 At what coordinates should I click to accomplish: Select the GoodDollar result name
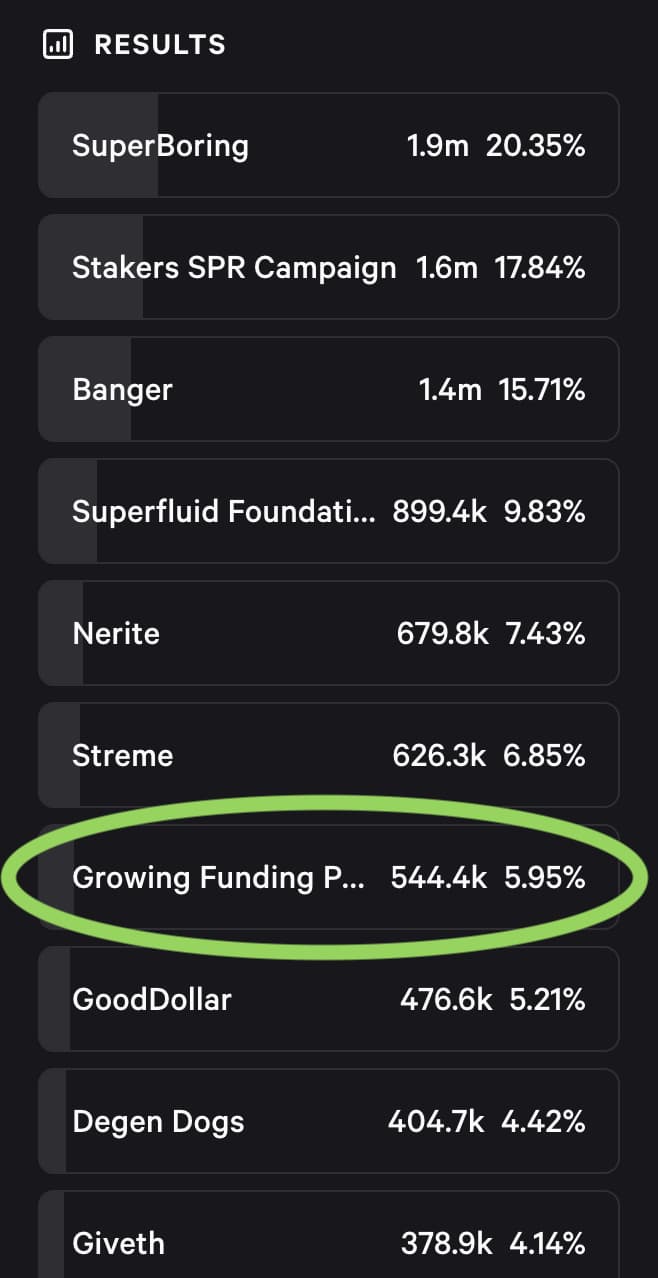coord(152,1000)
